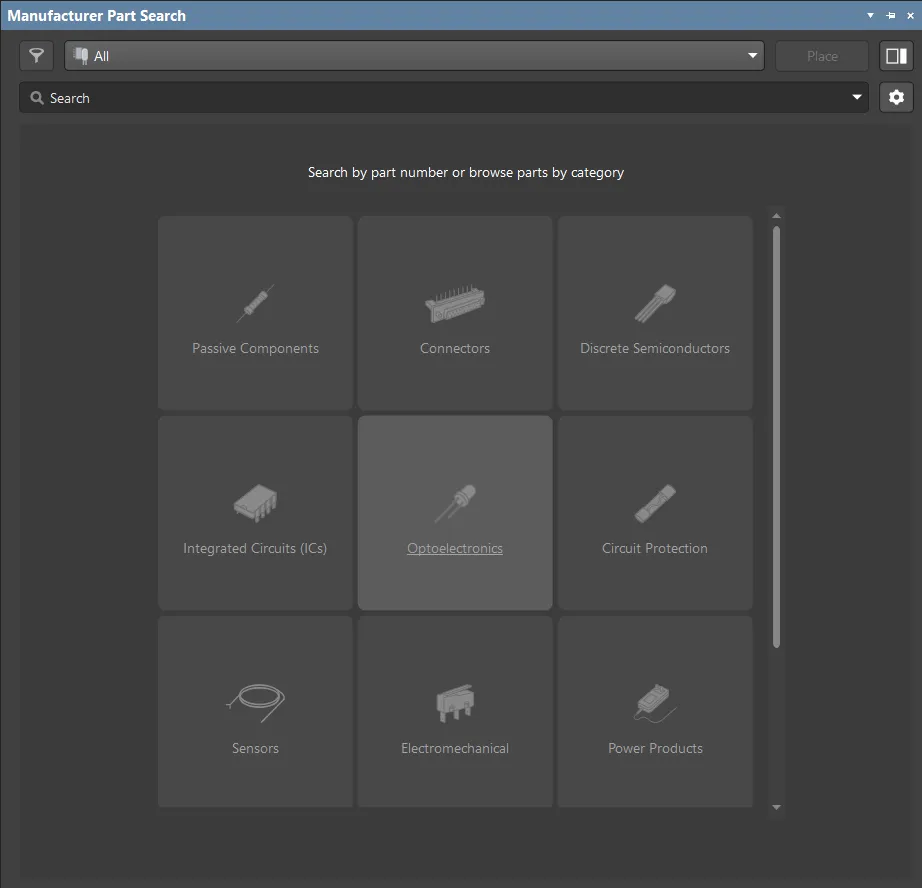The height and width of the screenshot is (888, 922).
Task: Select the Circuit Protection category
Action: click(655, 503)
